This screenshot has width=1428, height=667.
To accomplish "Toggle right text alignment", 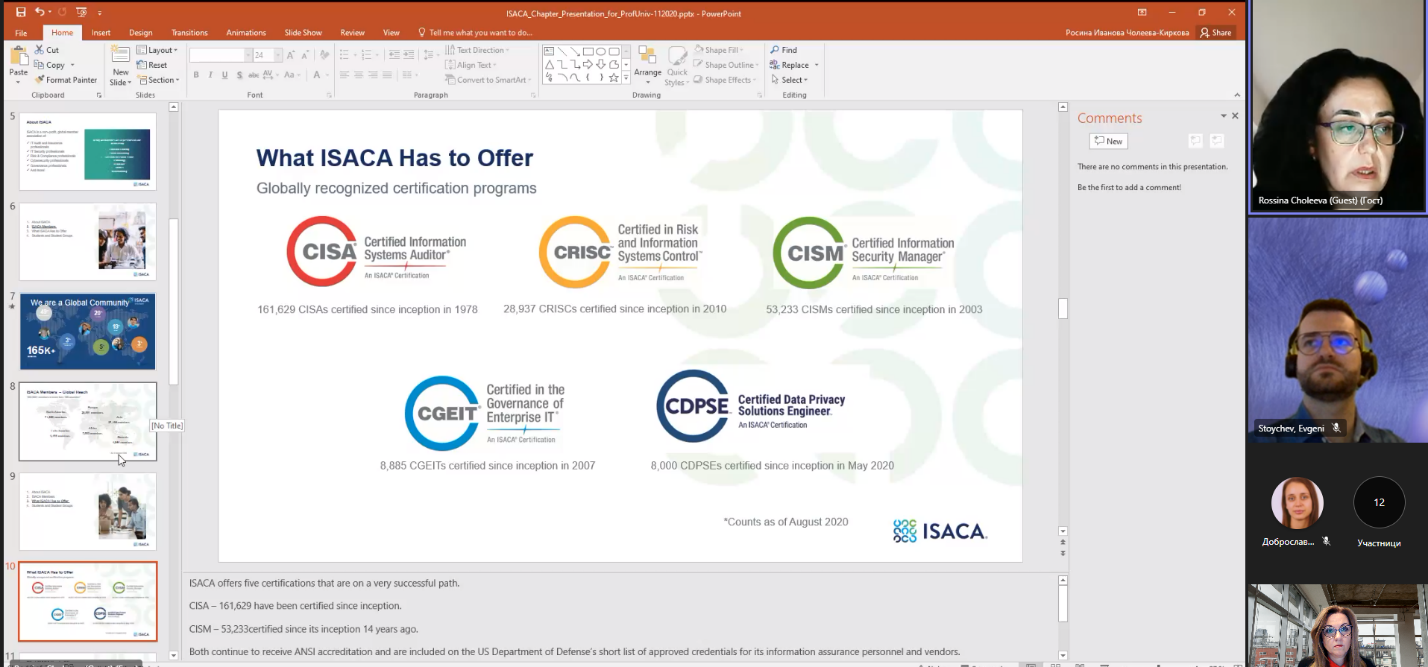I will (x=373, y=75).
